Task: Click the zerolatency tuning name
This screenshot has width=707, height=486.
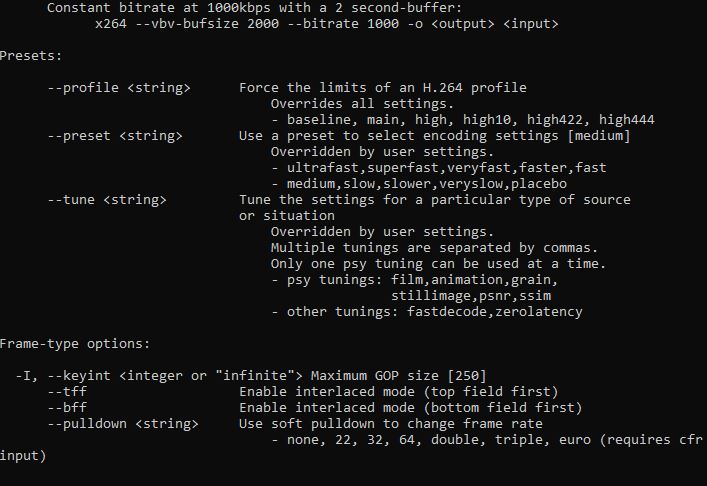Action: 539,312
